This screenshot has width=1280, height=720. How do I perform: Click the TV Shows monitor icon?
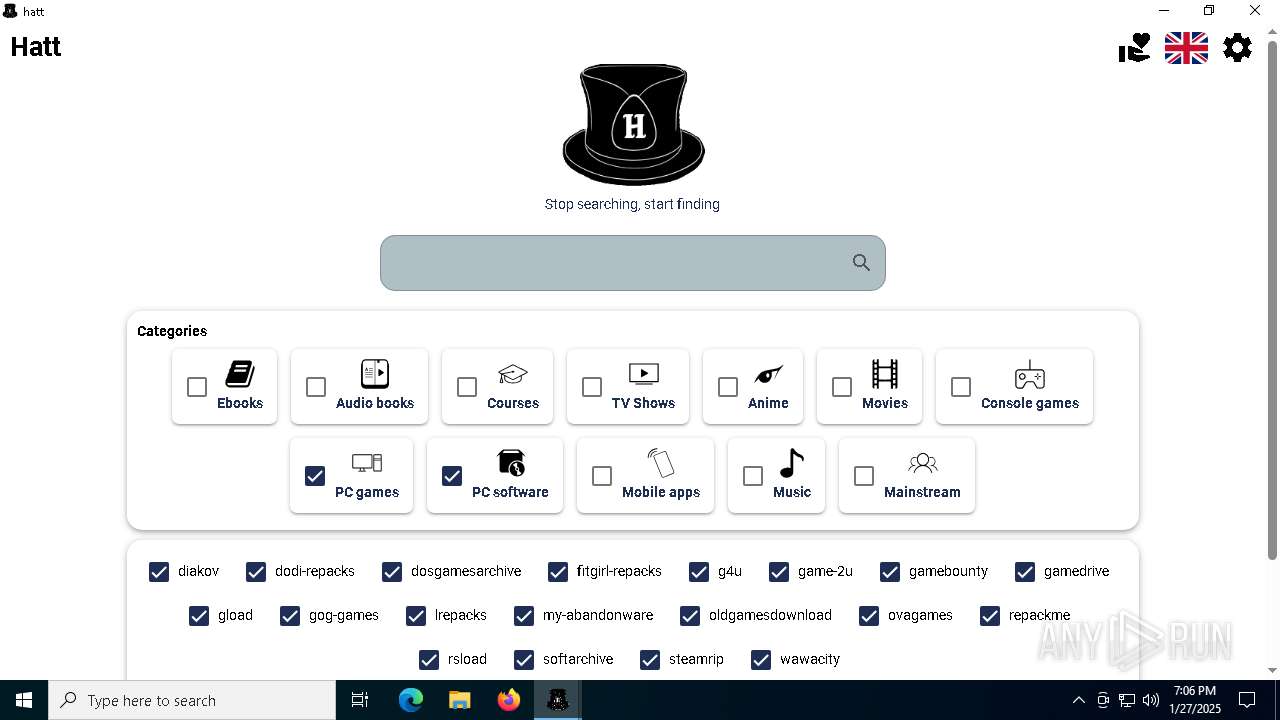point(643,374)
